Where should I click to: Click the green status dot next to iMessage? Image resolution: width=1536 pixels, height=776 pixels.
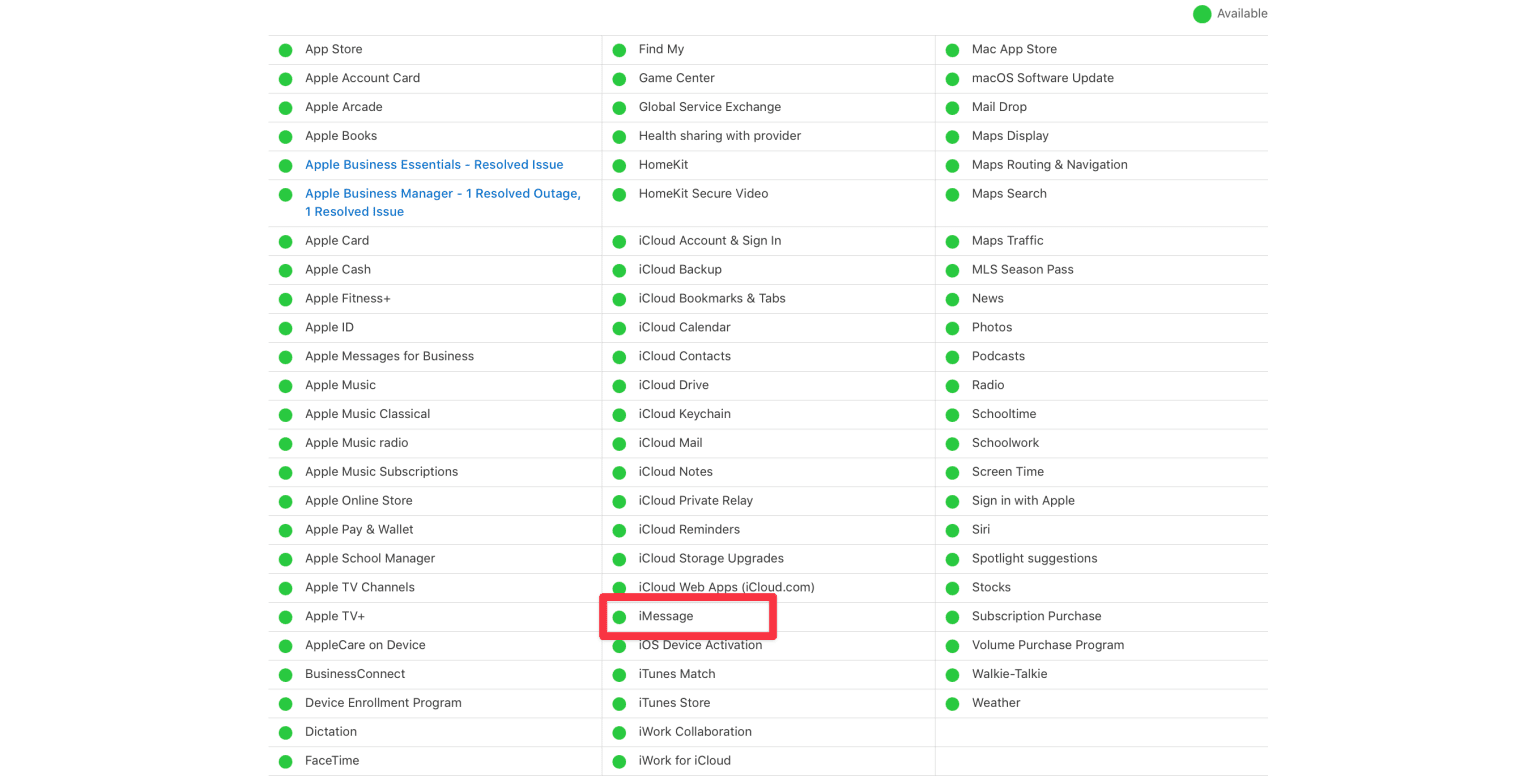619,616
